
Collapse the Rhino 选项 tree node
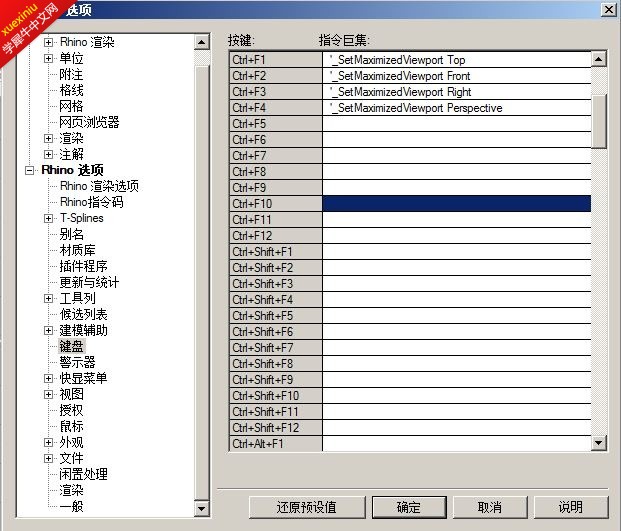[29, 170]
